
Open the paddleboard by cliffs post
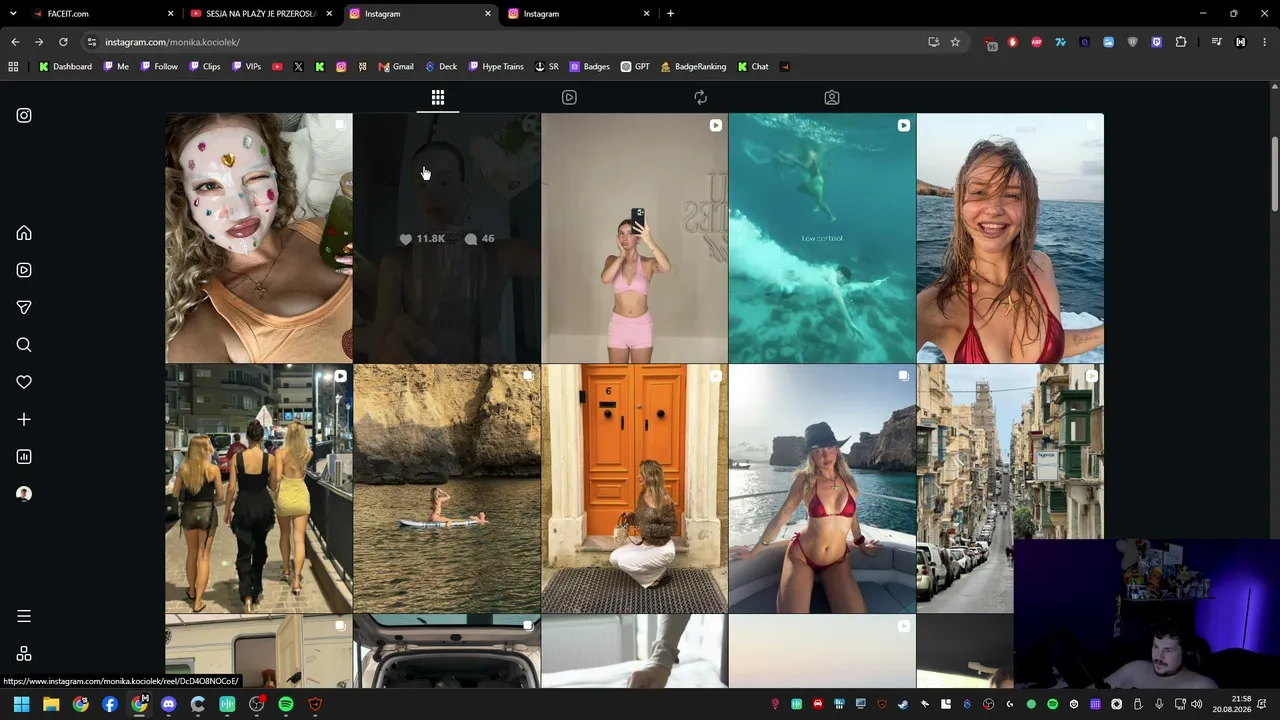point(447,488)
